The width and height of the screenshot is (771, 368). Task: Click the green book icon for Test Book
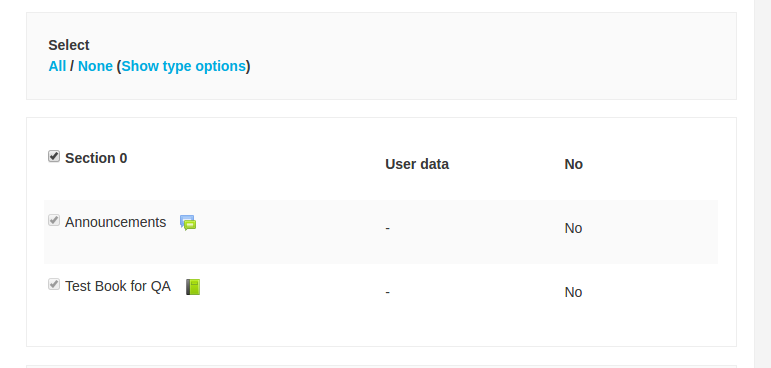193,287
